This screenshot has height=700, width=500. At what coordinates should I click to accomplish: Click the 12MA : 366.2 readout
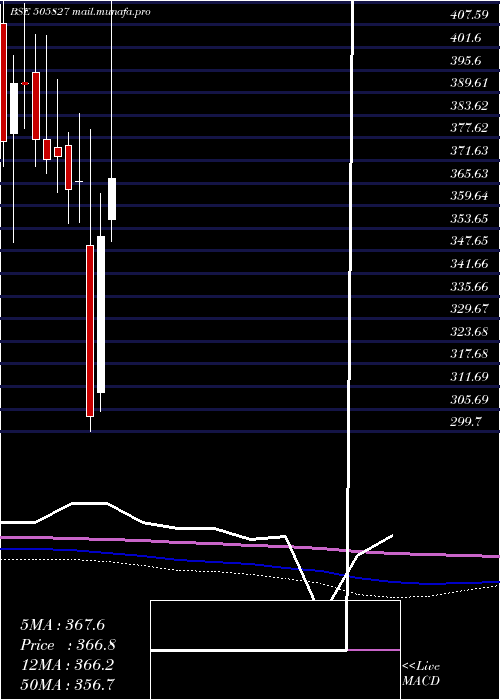click(x=67, y=665)
